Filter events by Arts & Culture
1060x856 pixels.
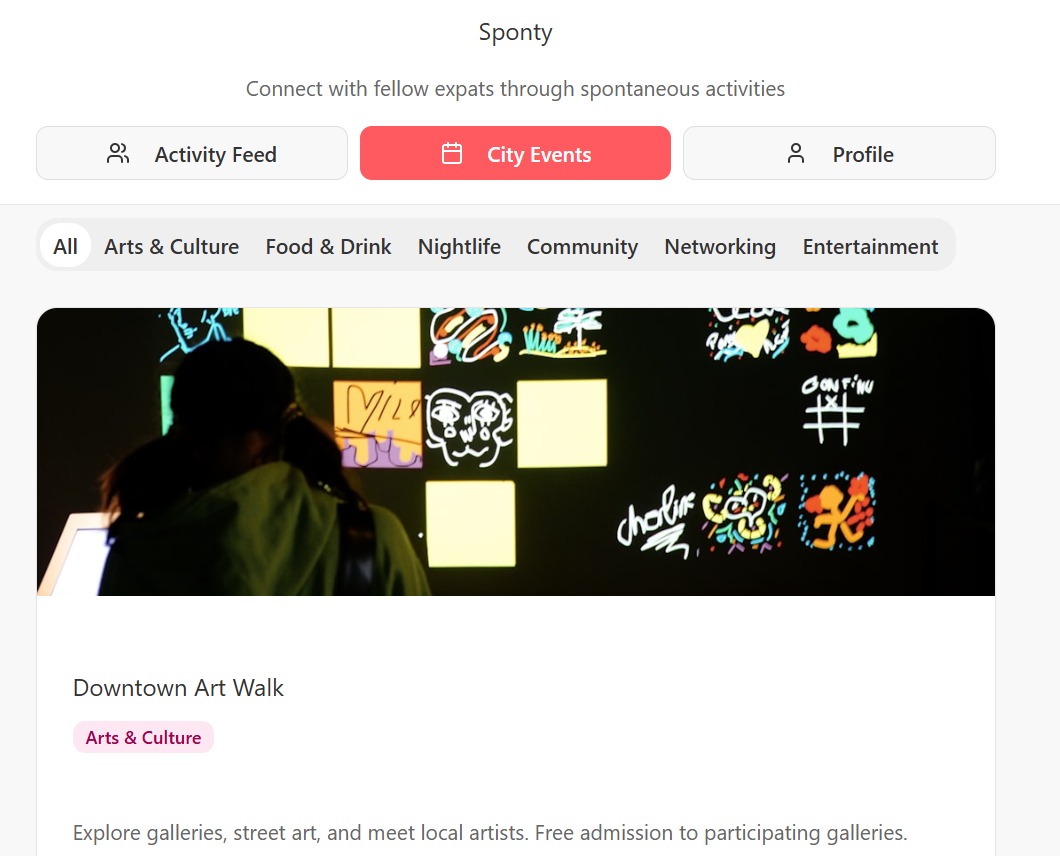171,246
